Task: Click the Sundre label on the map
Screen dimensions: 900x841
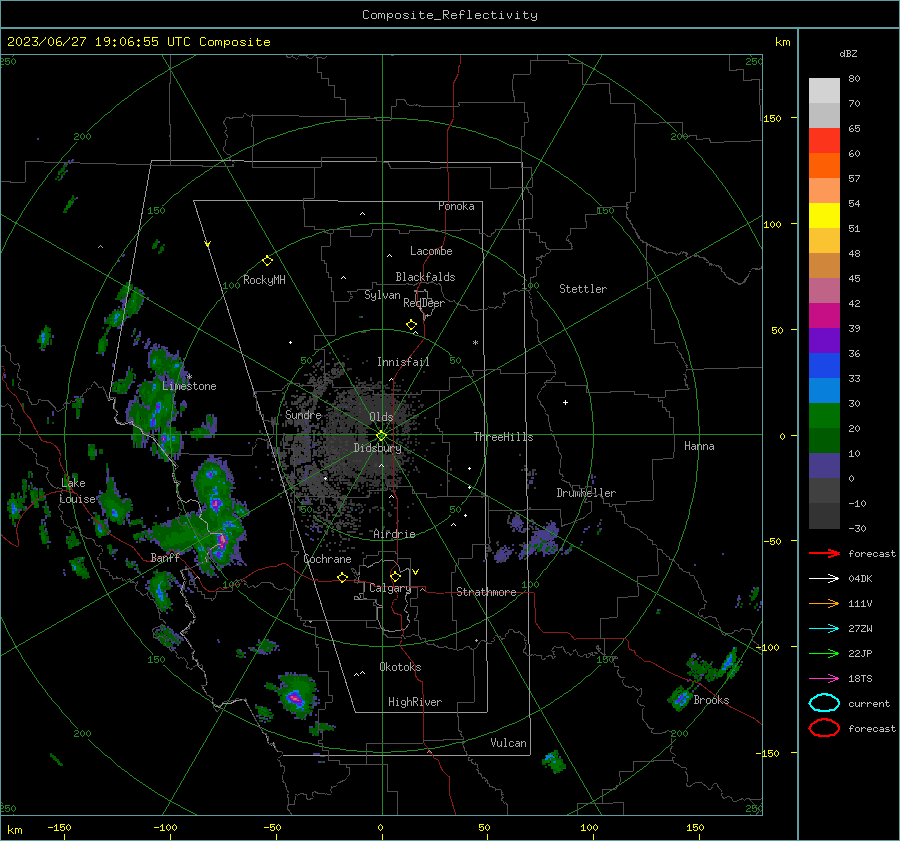Action: point(303,415)
